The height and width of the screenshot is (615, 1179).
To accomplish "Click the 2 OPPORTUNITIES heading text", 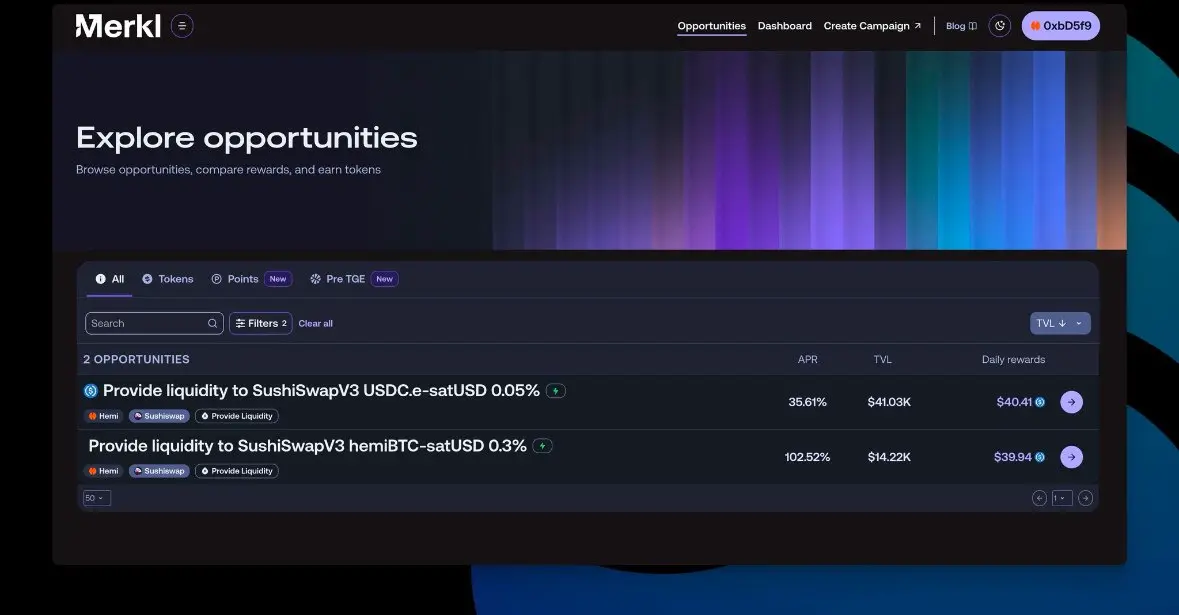I will (136, 359).
